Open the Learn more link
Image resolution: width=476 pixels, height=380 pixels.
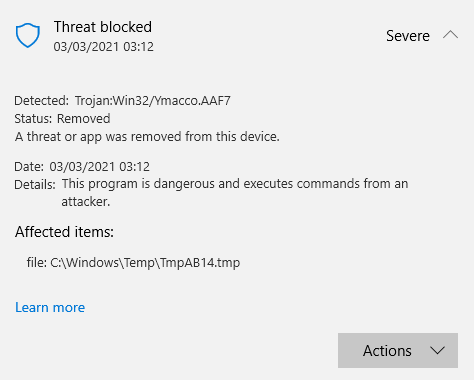pos(50,307)
